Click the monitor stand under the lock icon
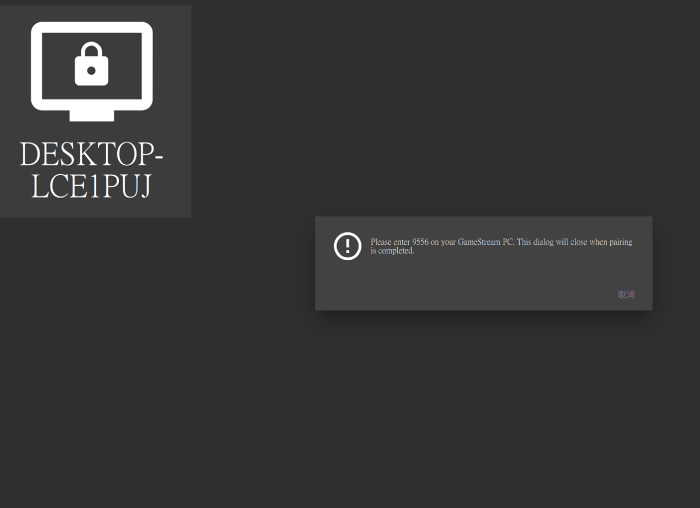Image resolution: width=700 pixels, height=508 pixels. 91,114
